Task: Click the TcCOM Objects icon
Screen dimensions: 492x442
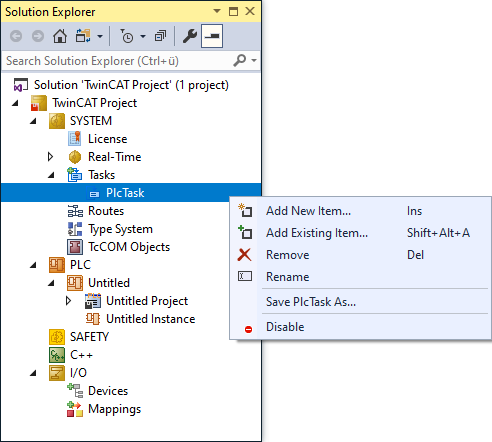Action: pyautogui.click(x=75, y=247)
